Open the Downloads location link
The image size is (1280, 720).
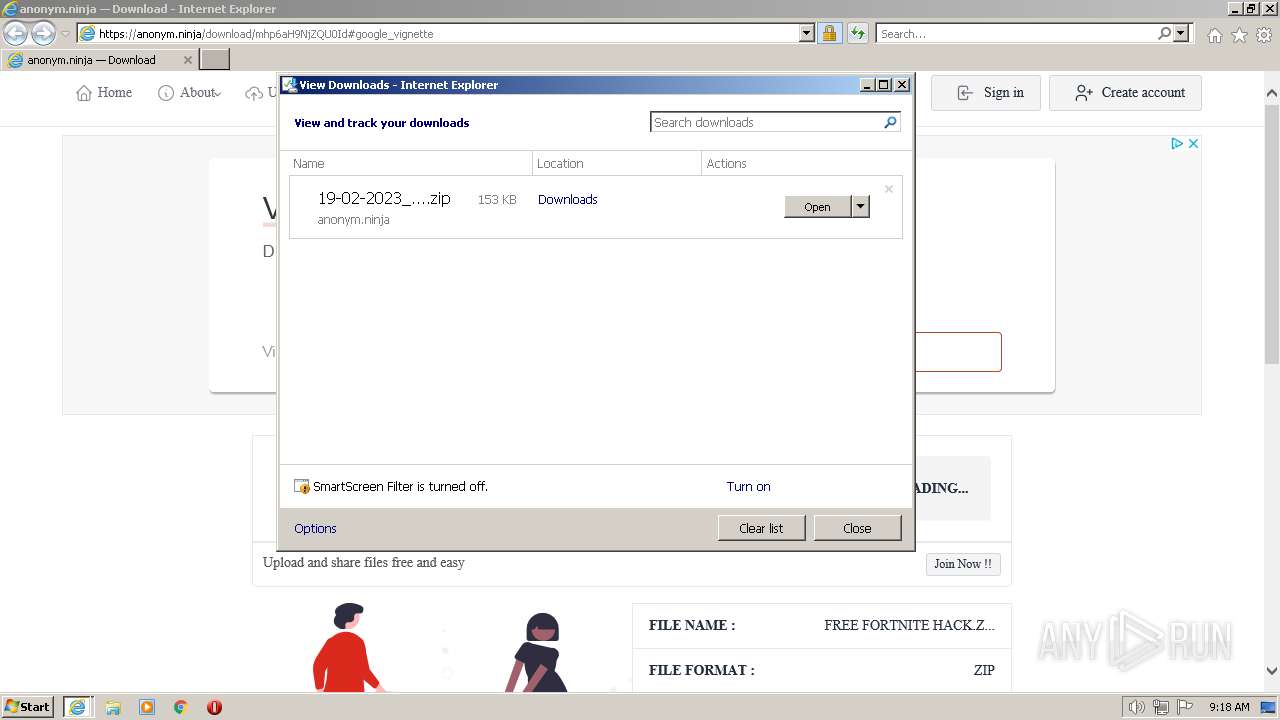(567, 199)
